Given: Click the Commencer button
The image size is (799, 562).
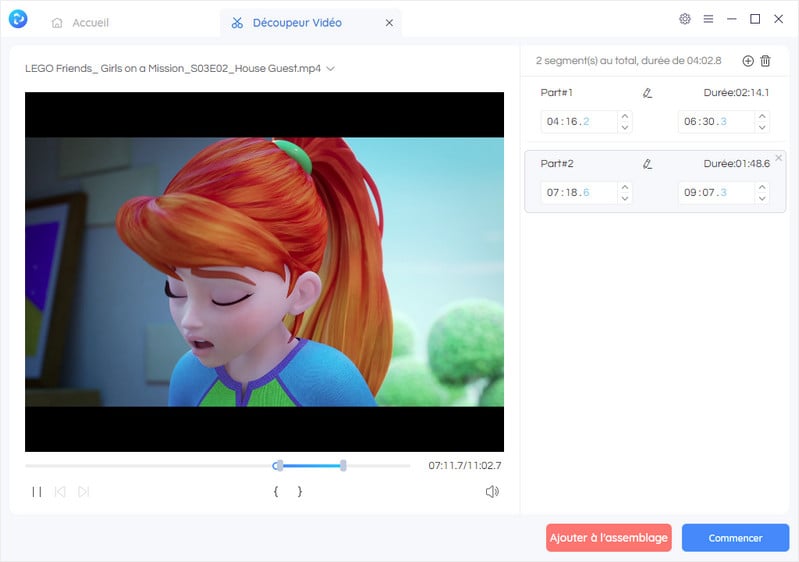Looking at the screenshot, I should (x=735, y=538).
